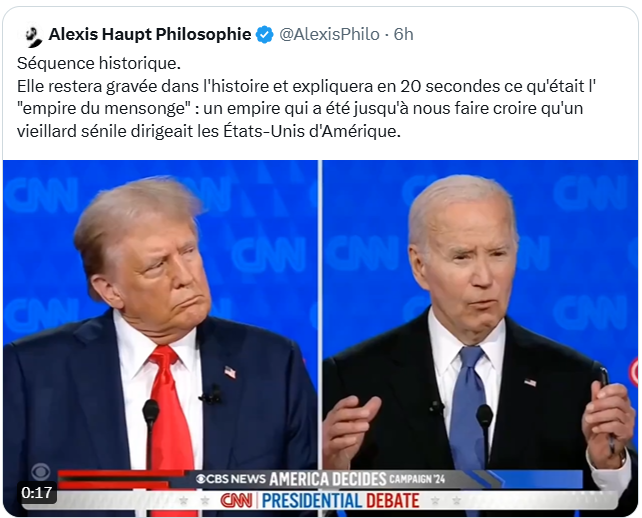The width and height of the screenshot is (642, 518).
Task: Click the 0:17 video duration badge
Action: (x=37, y=493)
